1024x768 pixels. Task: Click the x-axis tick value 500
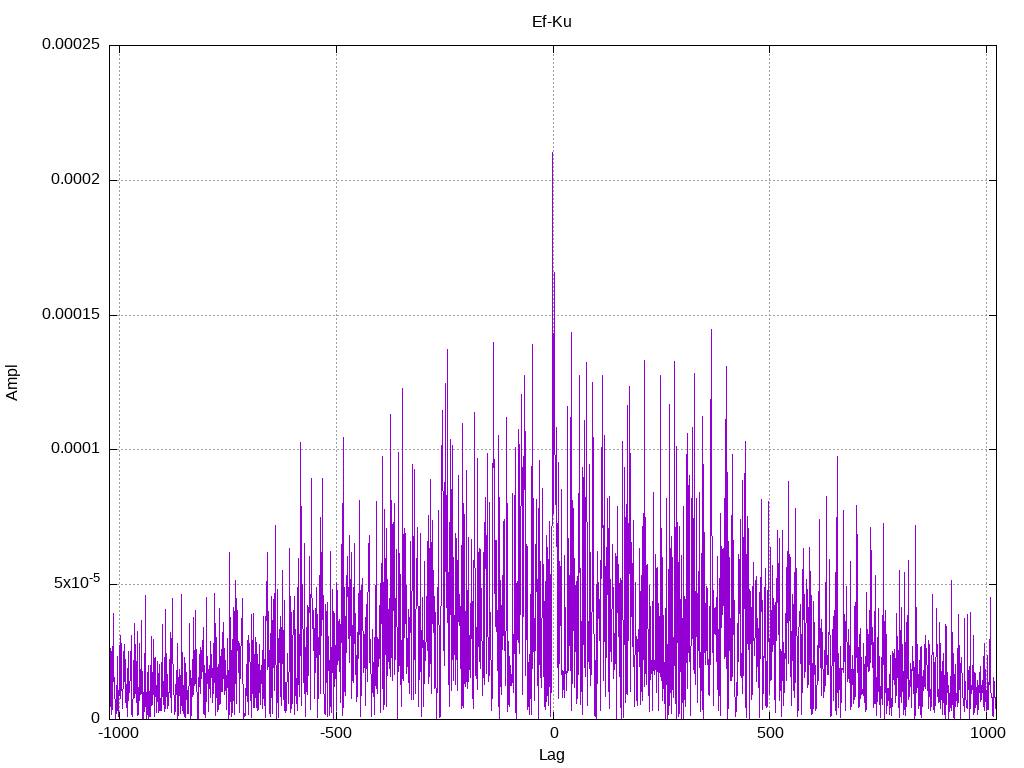click(x=770, y=733)
